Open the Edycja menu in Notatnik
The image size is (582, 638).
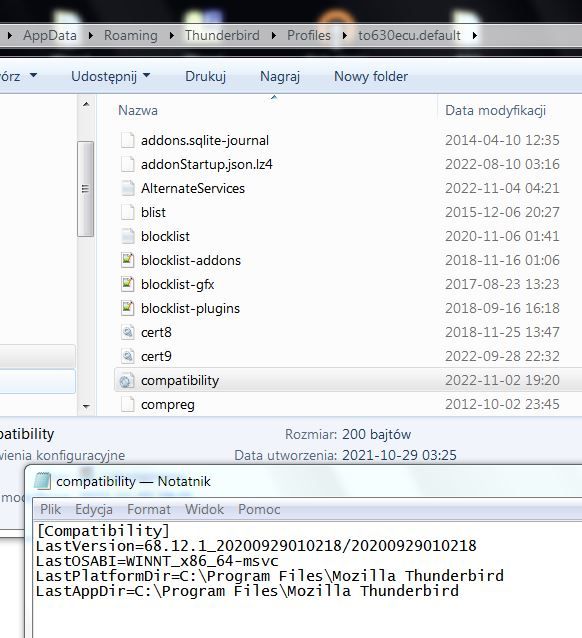point(94,509)
